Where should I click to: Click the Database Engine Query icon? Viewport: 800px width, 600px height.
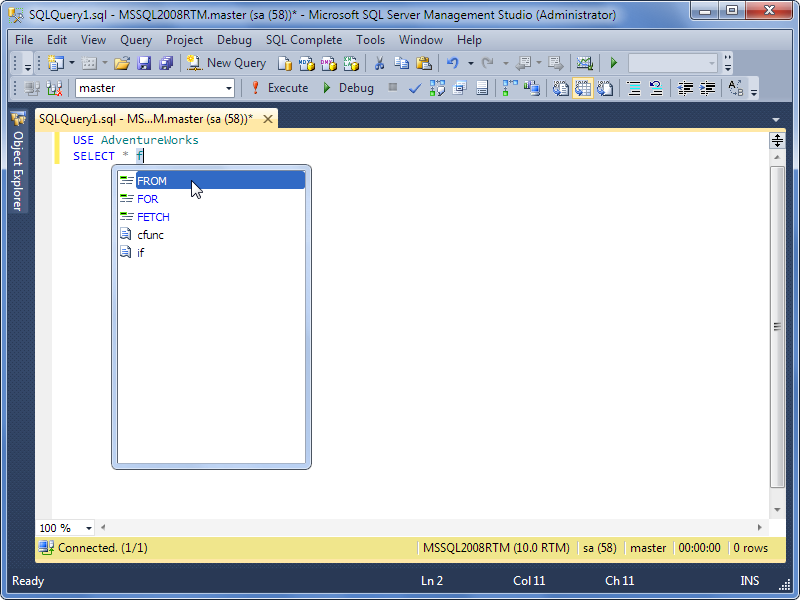point(285,63)
